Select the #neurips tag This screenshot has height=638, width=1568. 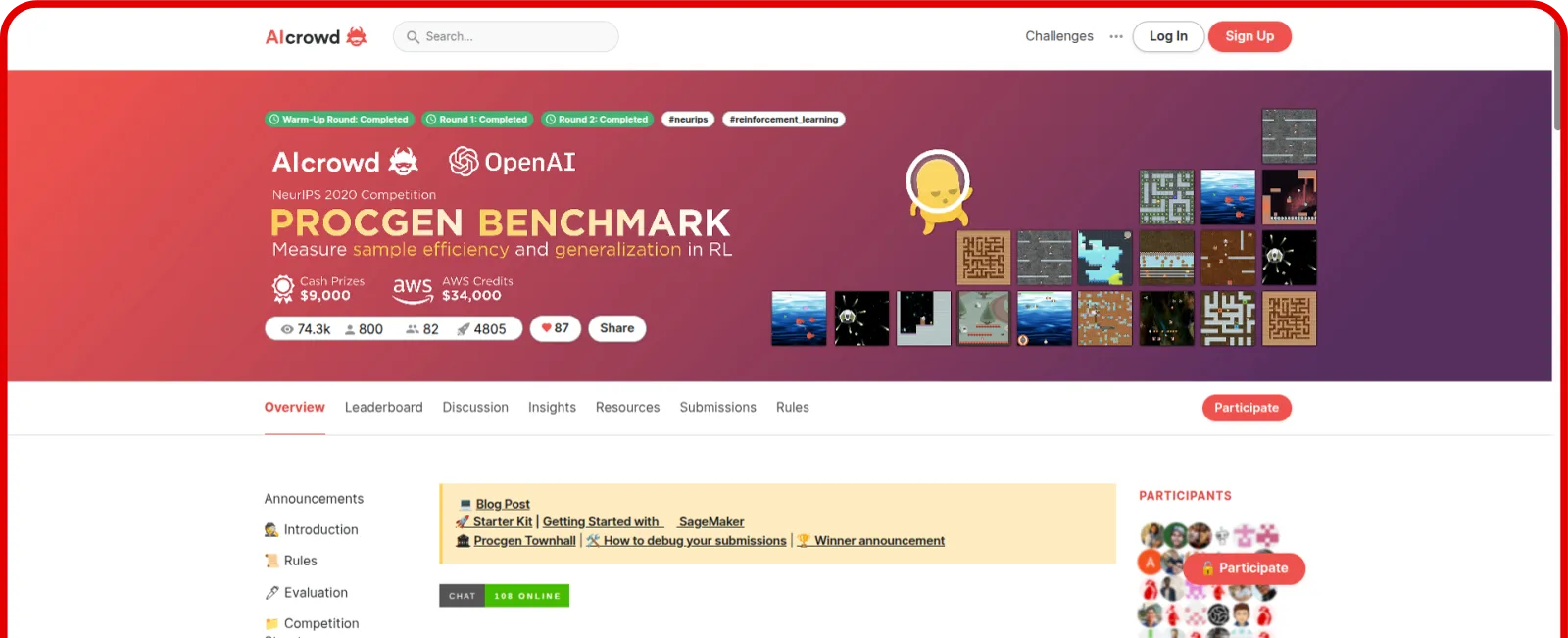688,120
